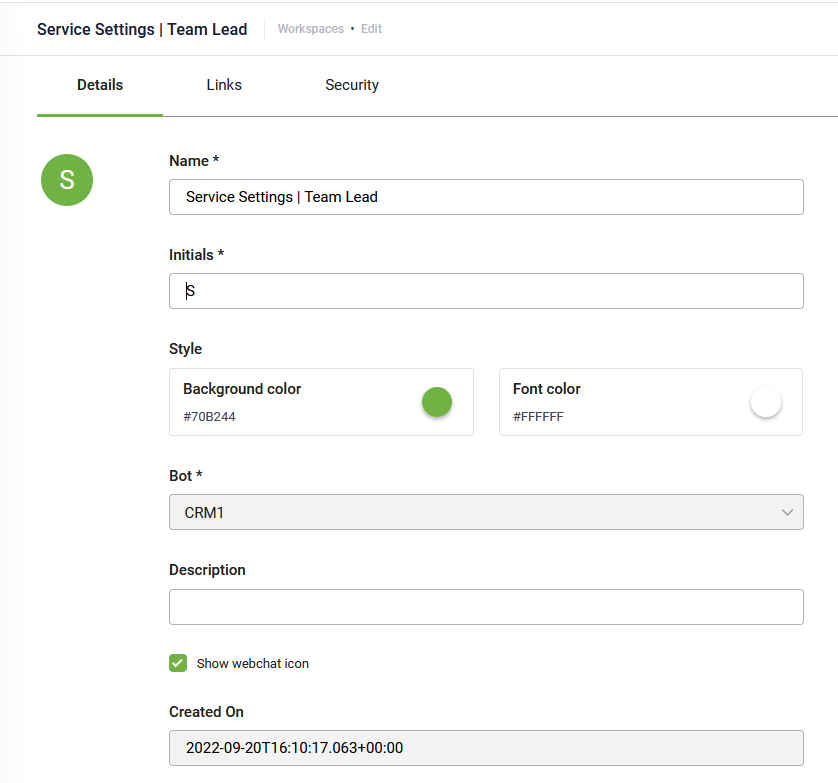838x783 pixels.
Task: Open the Security tab
Action: 352,85
